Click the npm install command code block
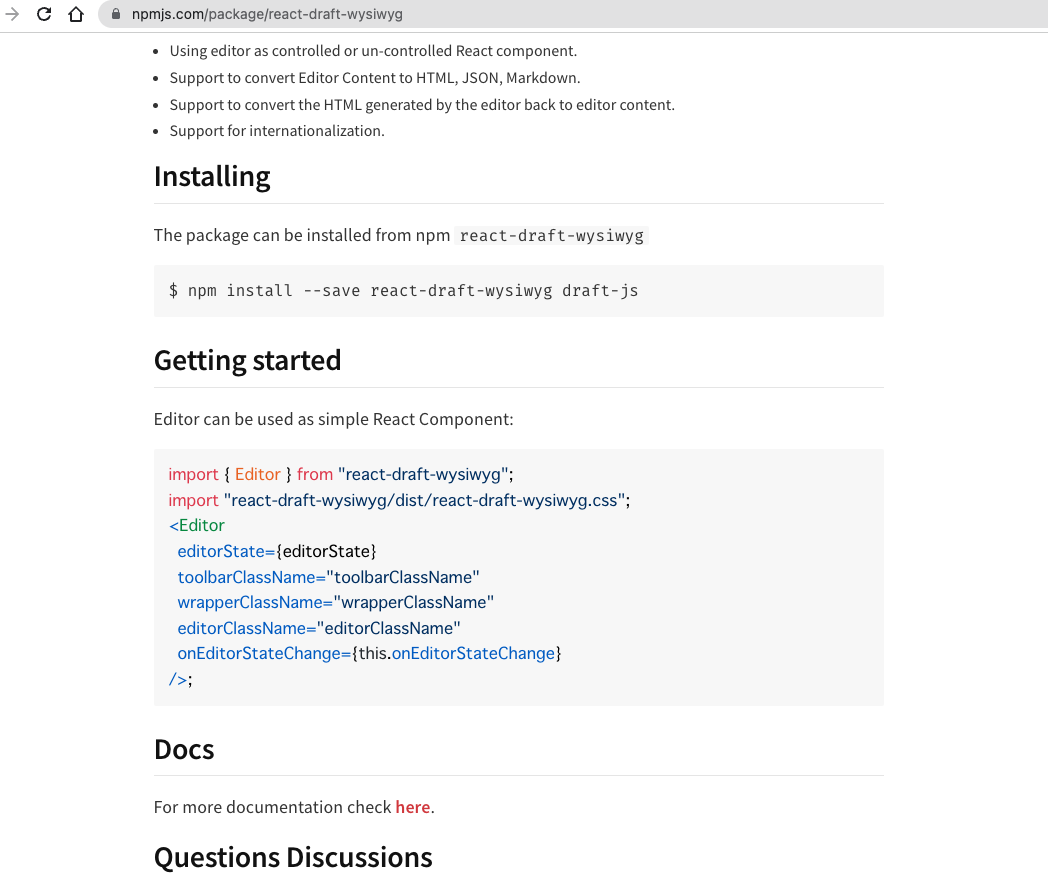 404,290
